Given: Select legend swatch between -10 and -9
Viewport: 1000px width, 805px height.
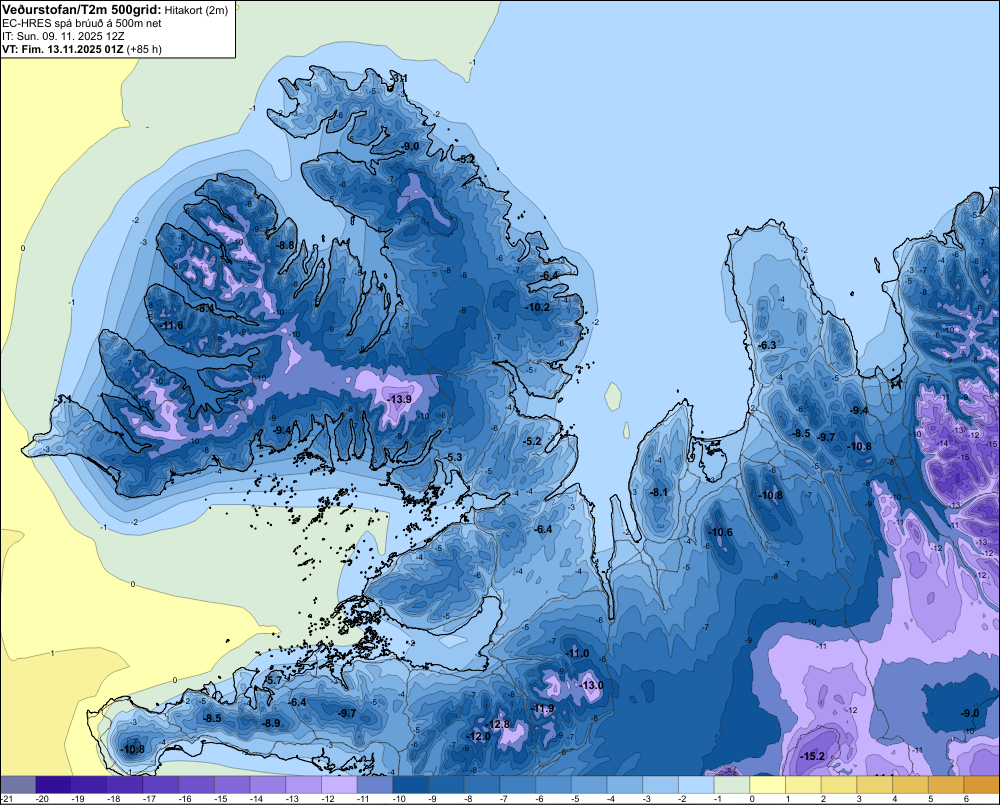Looking at the screenshot, I should (x=411, y=785).
